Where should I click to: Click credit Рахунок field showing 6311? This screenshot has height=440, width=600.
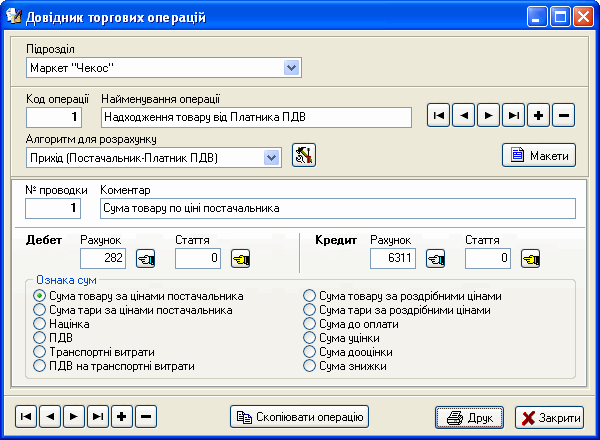[x=393, y=258]
